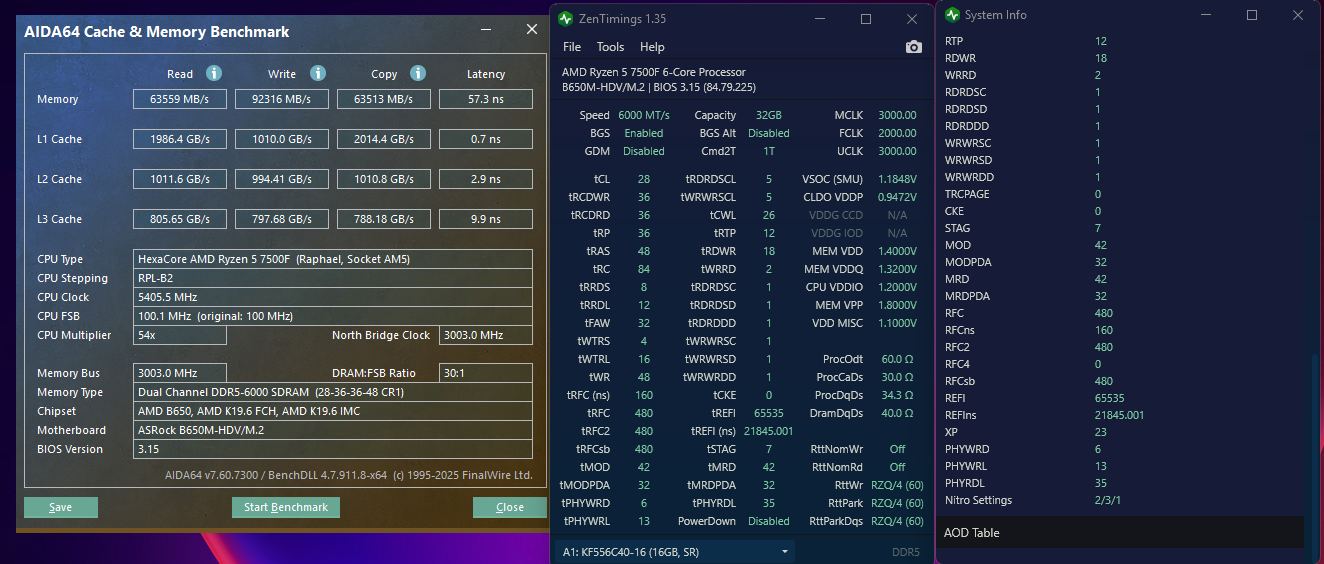Click Memory Read value 63559 MB/s
The height and width of the screenshot is (564, 1324).
[x=180, y=99]
